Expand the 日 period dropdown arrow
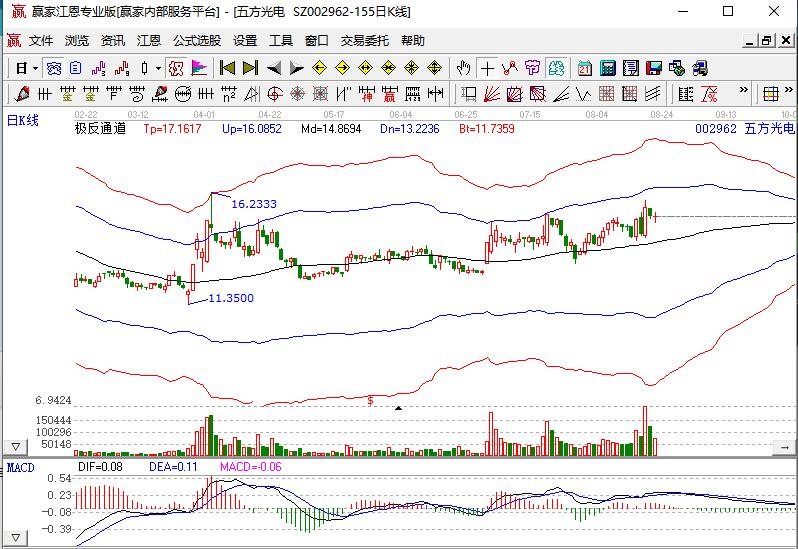798x549 pixels. click(35, 68)
